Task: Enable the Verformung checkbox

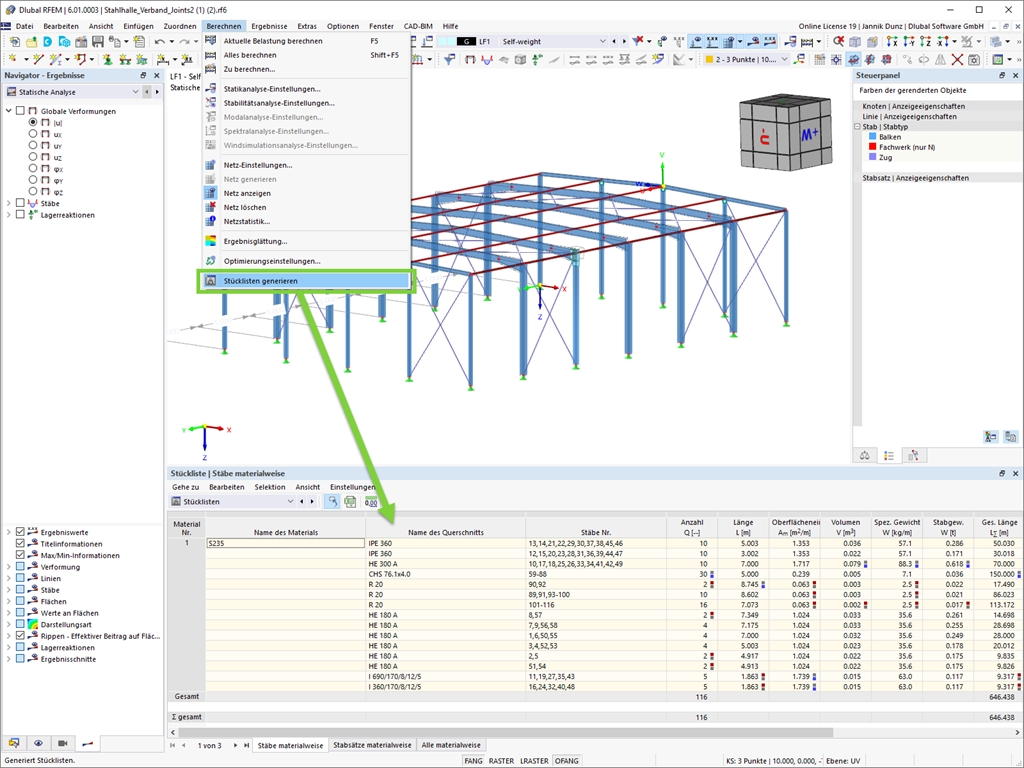Action: 20,566
